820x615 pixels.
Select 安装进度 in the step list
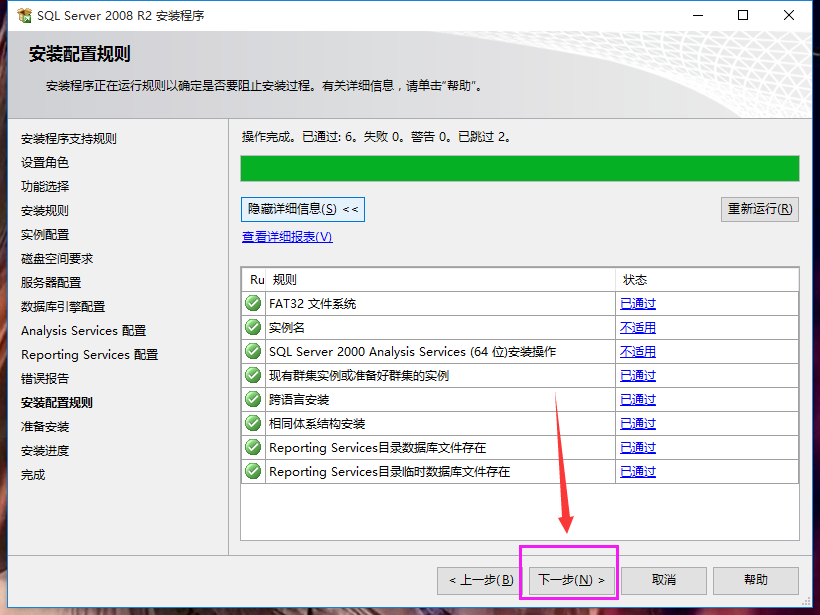point(45,451)
